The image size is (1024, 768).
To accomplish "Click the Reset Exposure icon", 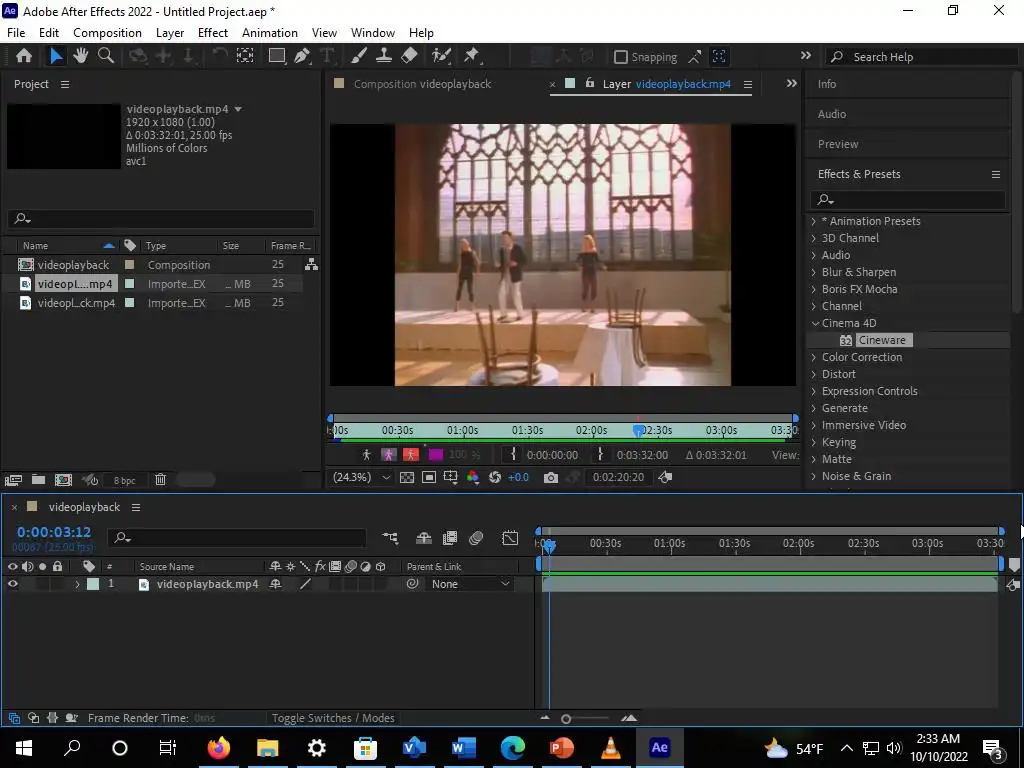I will pyautogui.click(x=495, y=477).
